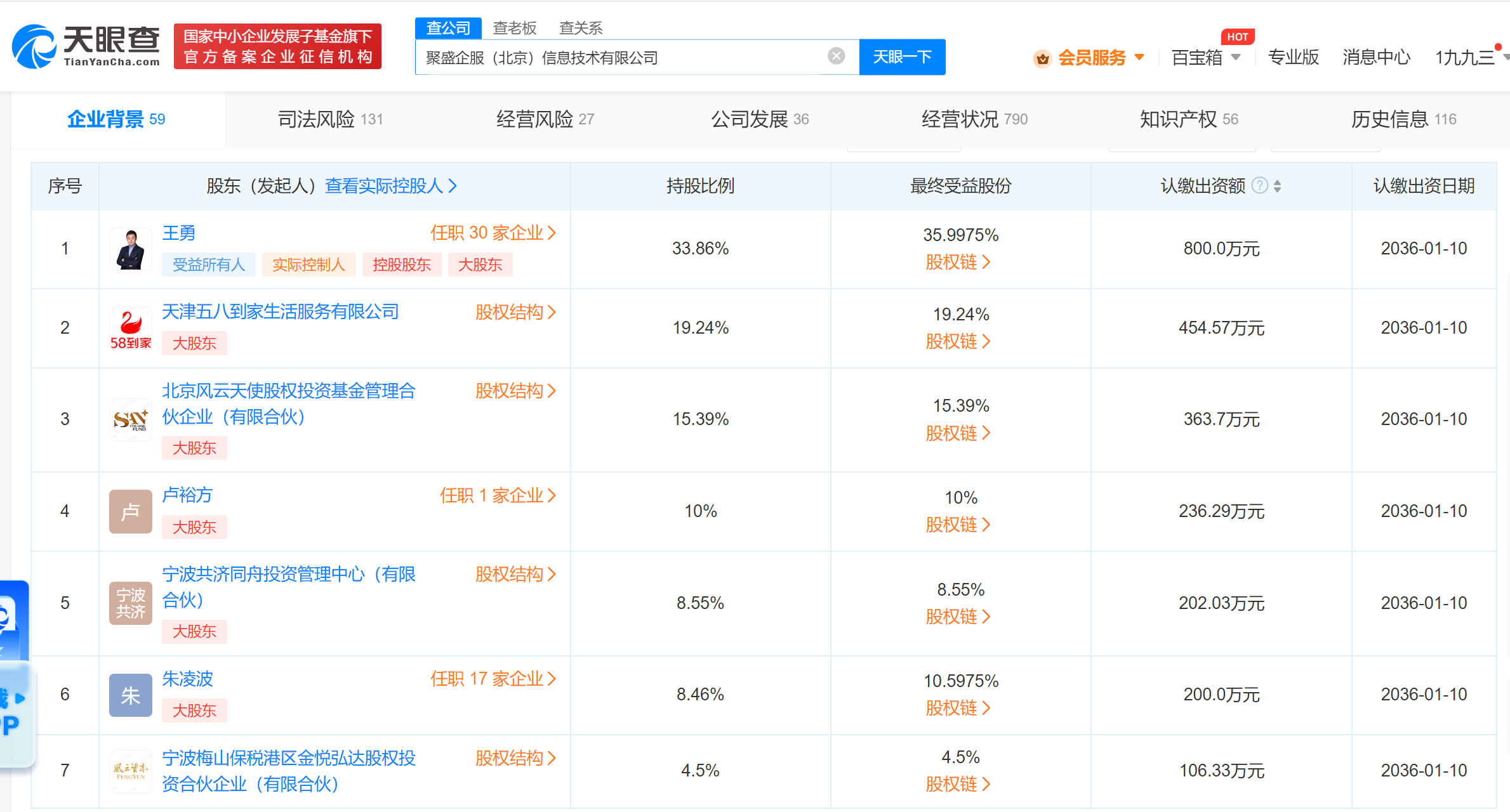Open 北京风云天使股权投资基金 company link
The image size is (1510, 812).
(289, 403)
